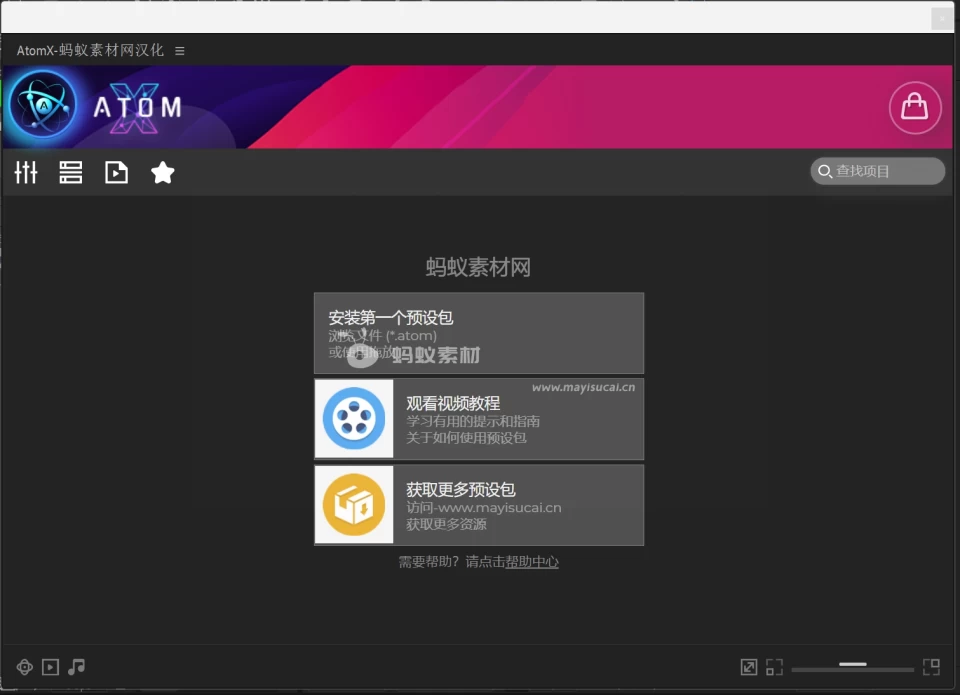The width and height of the screenshot is (960, 695).
Task: Open the AtomX panel hamburger menu
Action: [180, 50]
